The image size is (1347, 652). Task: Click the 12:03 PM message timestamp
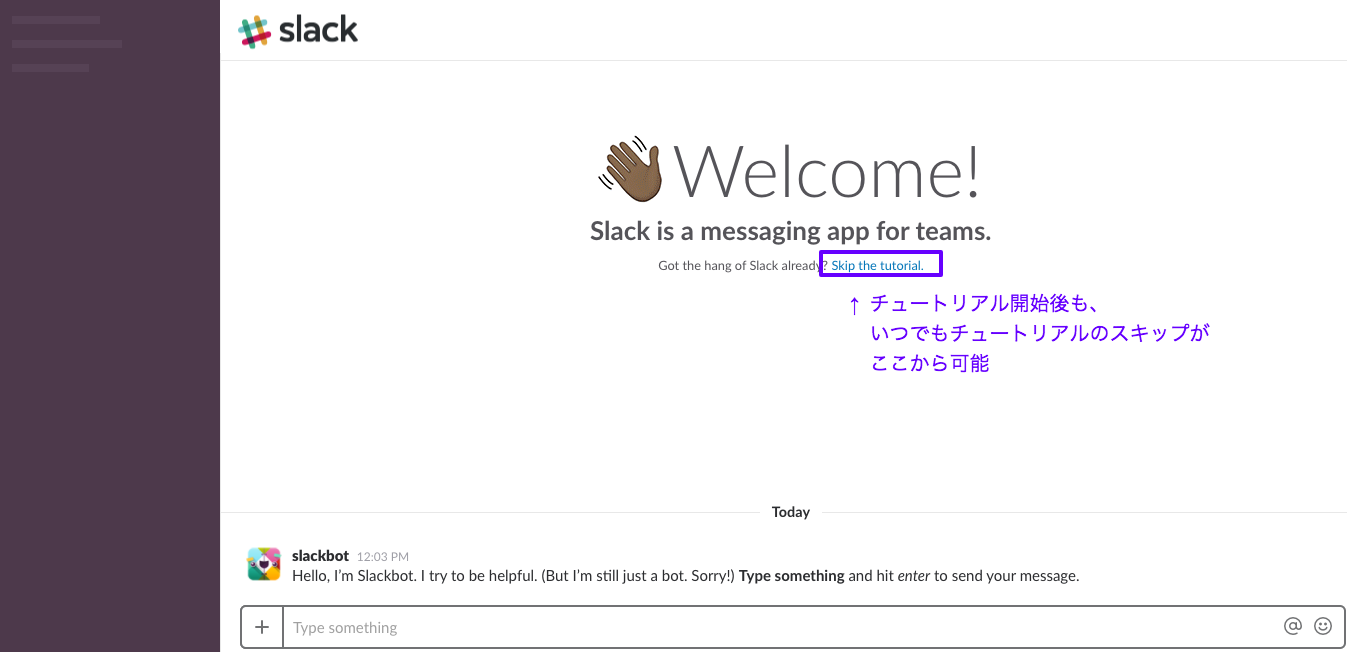[x=383, y=557]
